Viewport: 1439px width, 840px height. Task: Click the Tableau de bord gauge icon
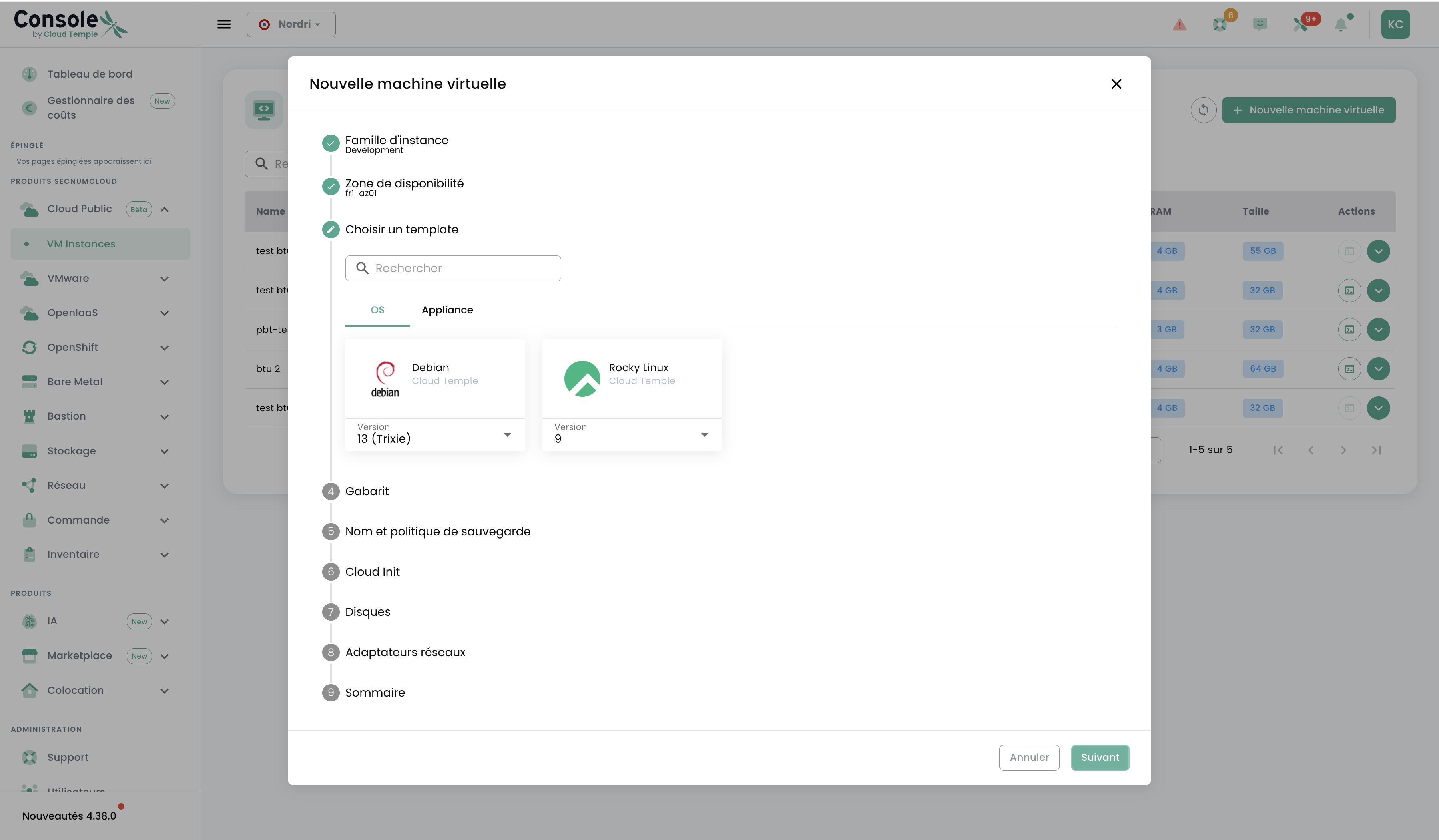(x=29, y=74)
